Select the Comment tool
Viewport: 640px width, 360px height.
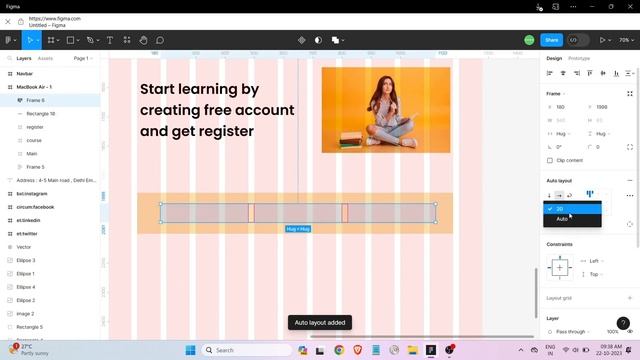(x=160, y=40)
